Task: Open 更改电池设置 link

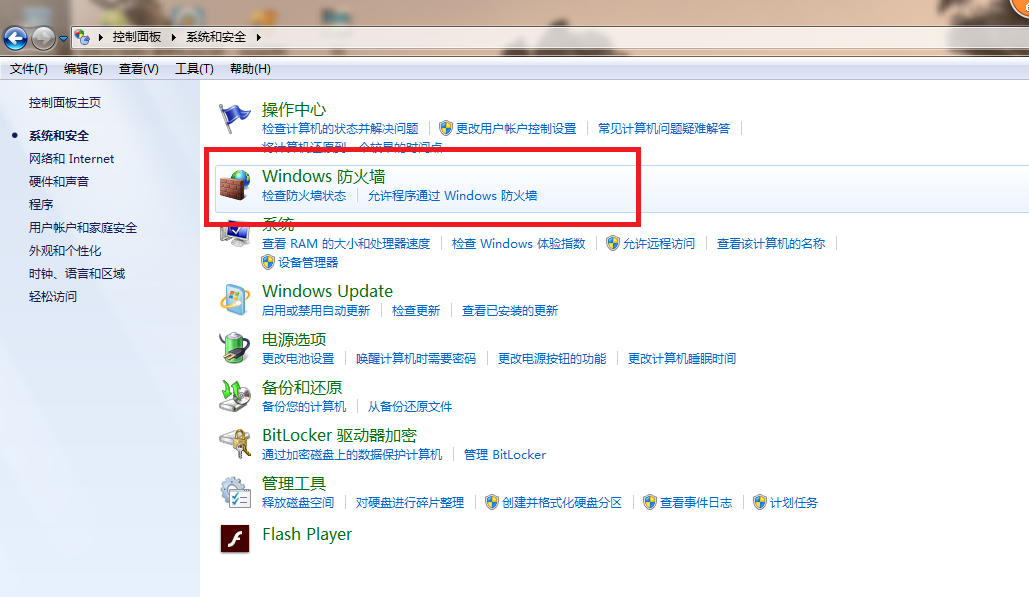Action: click(298, 359)
